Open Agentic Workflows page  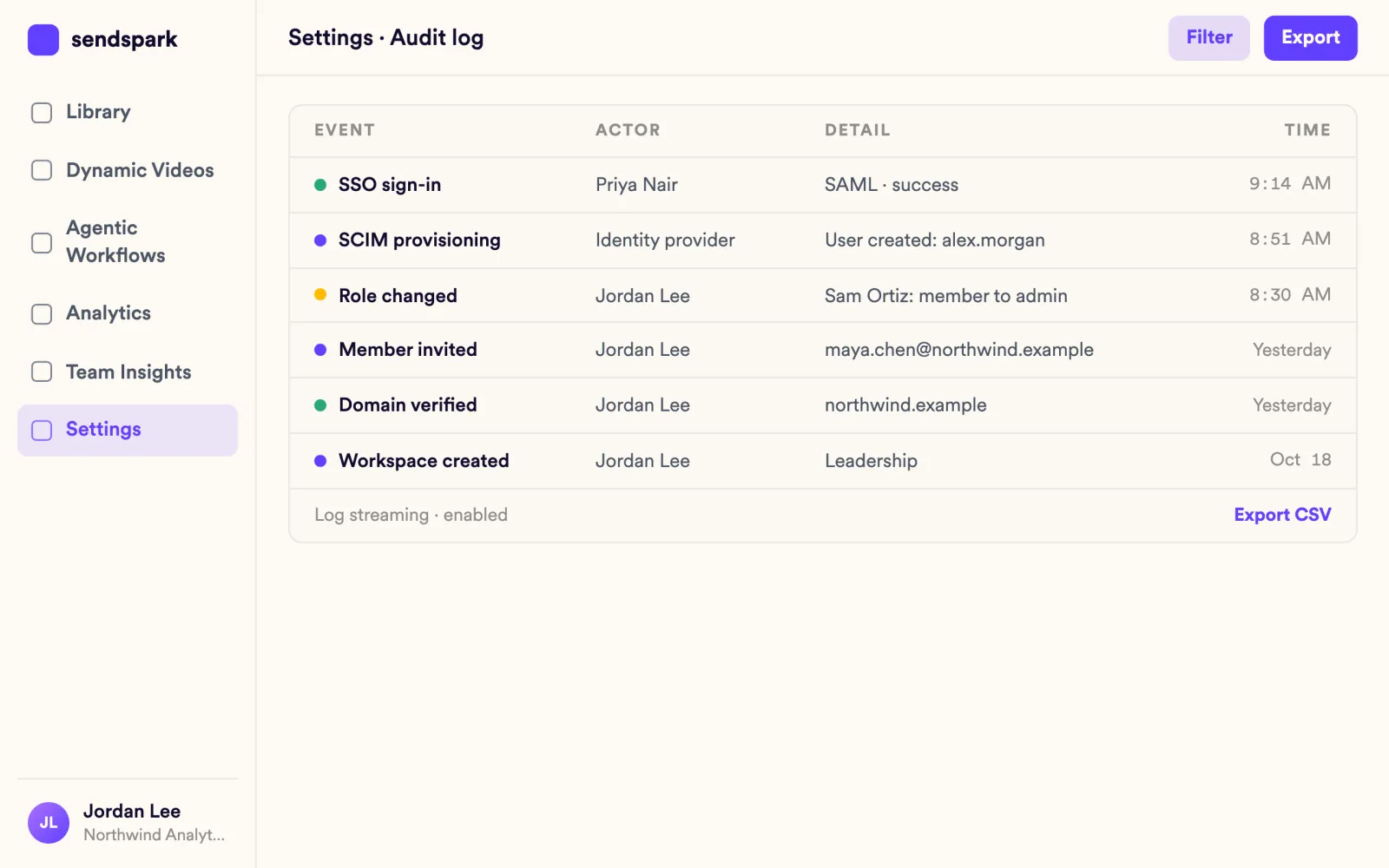tap(128, 241)
